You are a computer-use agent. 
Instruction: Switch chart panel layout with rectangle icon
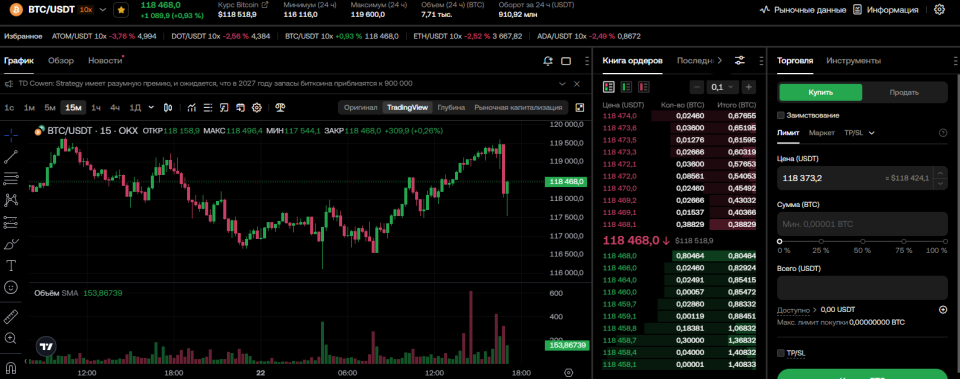pyautogui.click(x=566, y=61)
